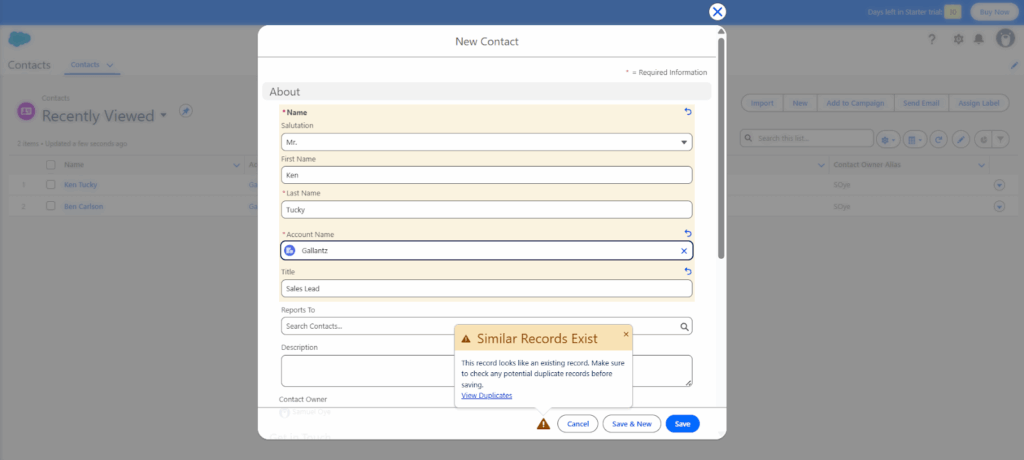The height and width of the screenshot is (460, 1024).
Task: Click the Cancel button
Action: pos(578,424)
